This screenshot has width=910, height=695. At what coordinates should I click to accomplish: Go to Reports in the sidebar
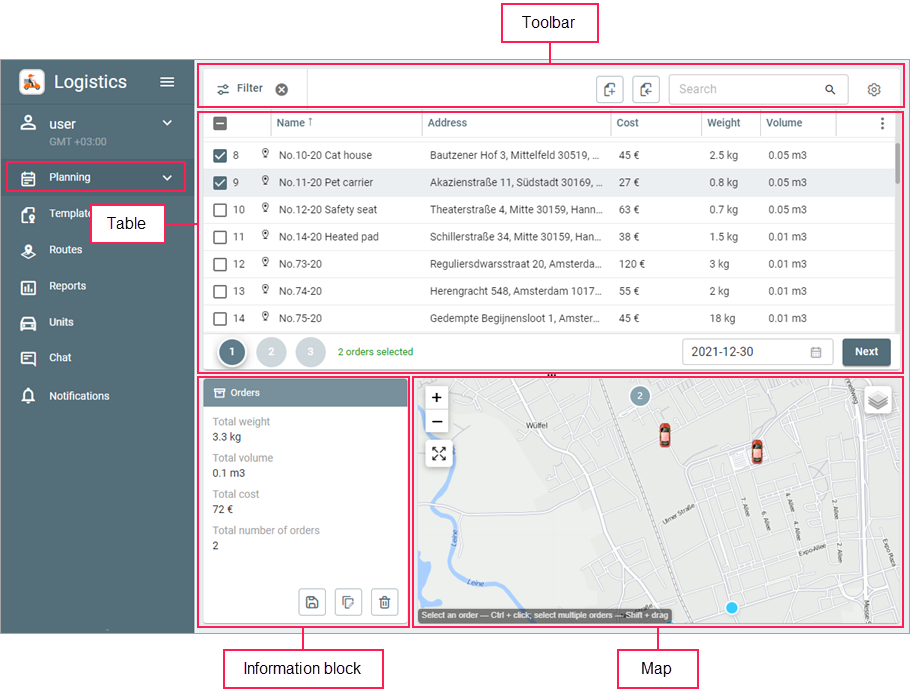click(67, 286)
